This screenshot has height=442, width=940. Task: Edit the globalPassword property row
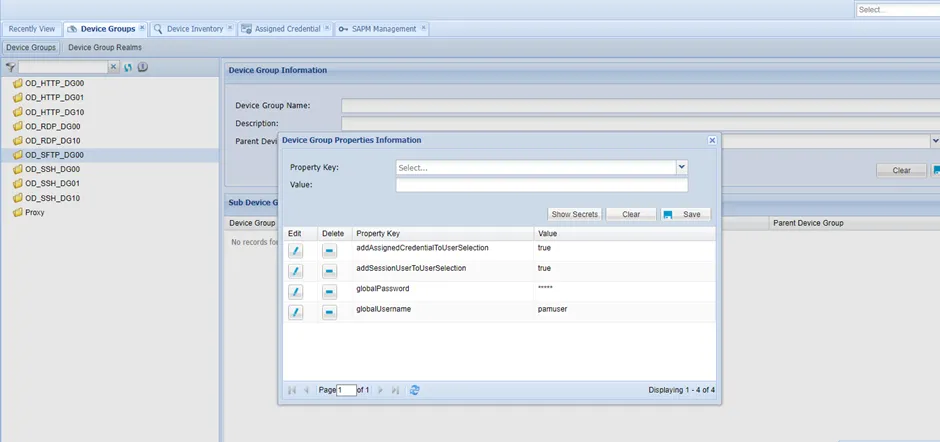[x=295, y=291]
